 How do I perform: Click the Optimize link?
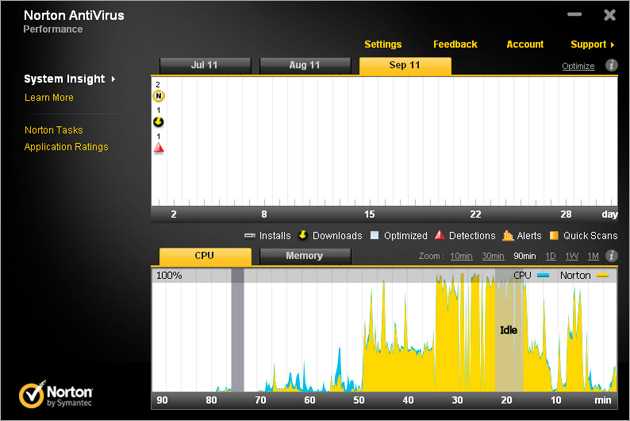[x=578, y=66]
